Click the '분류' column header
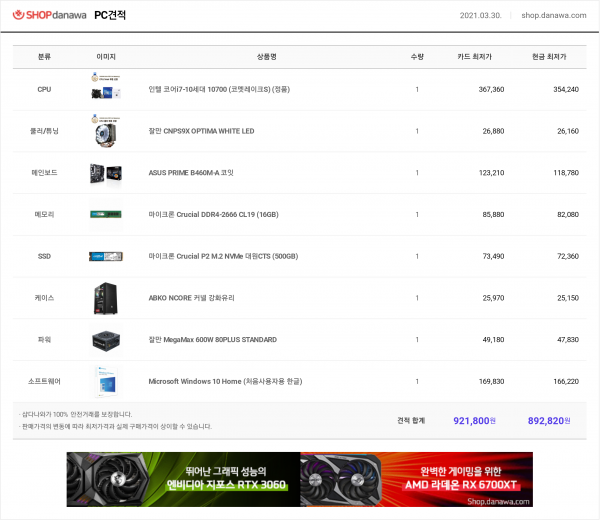This screenshot has height=520, width=600. 44,57
